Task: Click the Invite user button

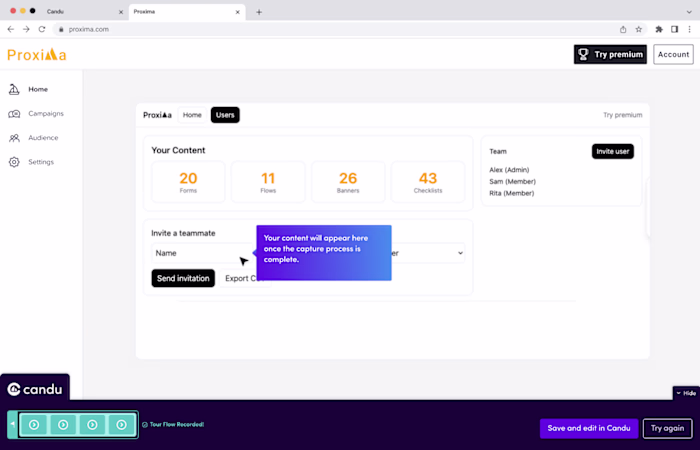Action: (612, 151)
